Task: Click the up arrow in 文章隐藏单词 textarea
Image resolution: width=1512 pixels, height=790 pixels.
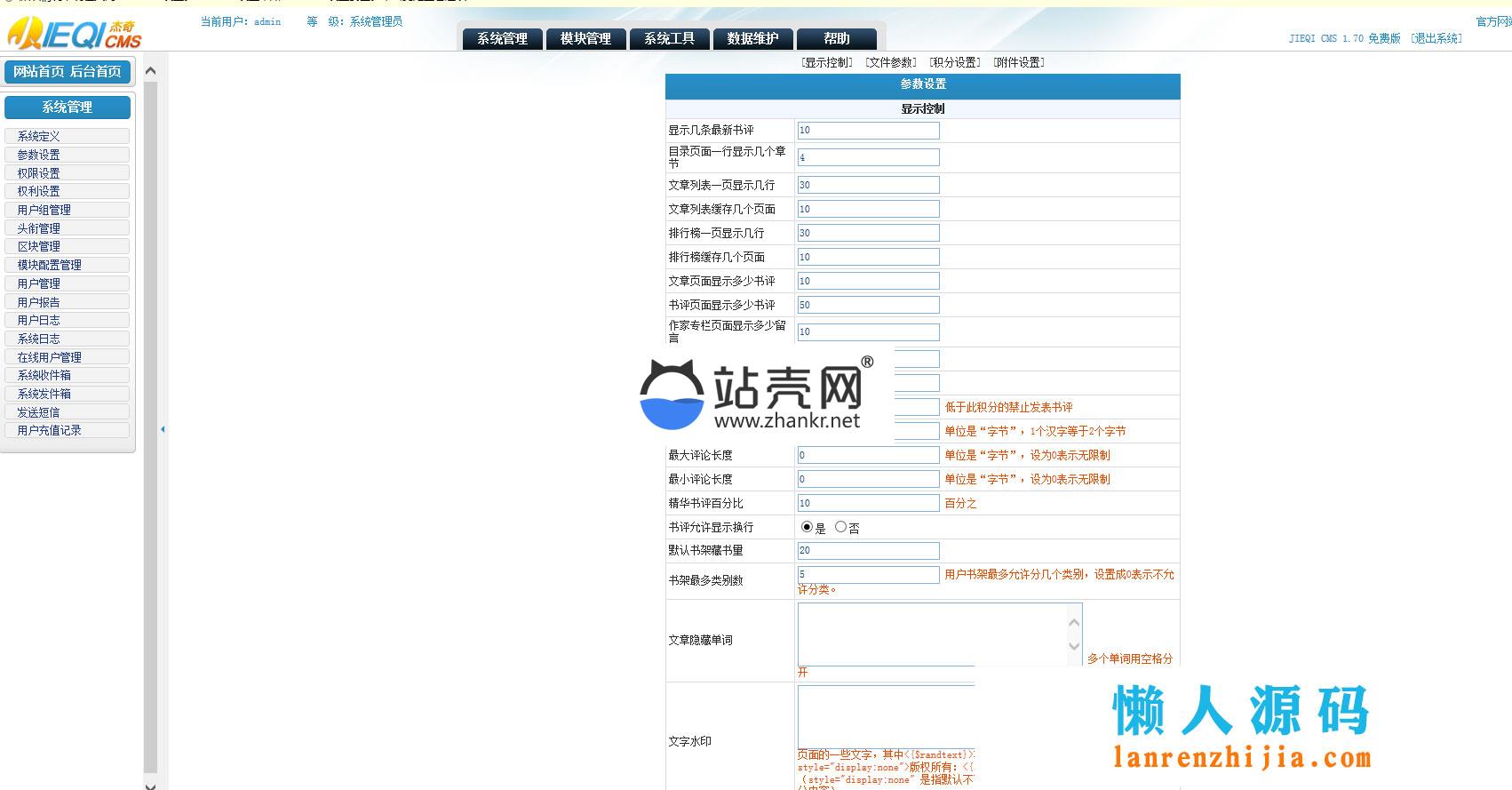Action: pyautogui.click(x=1074, y=623)
